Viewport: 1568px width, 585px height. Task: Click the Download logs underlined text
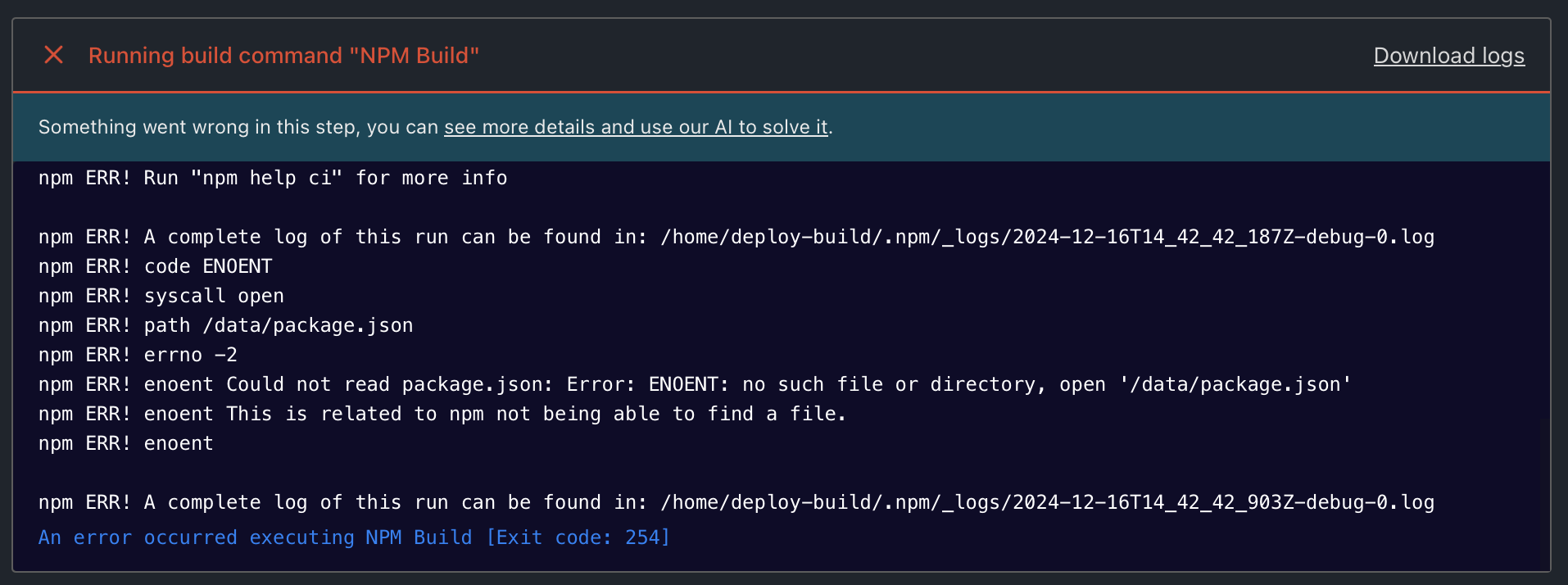click(1448, 55)
